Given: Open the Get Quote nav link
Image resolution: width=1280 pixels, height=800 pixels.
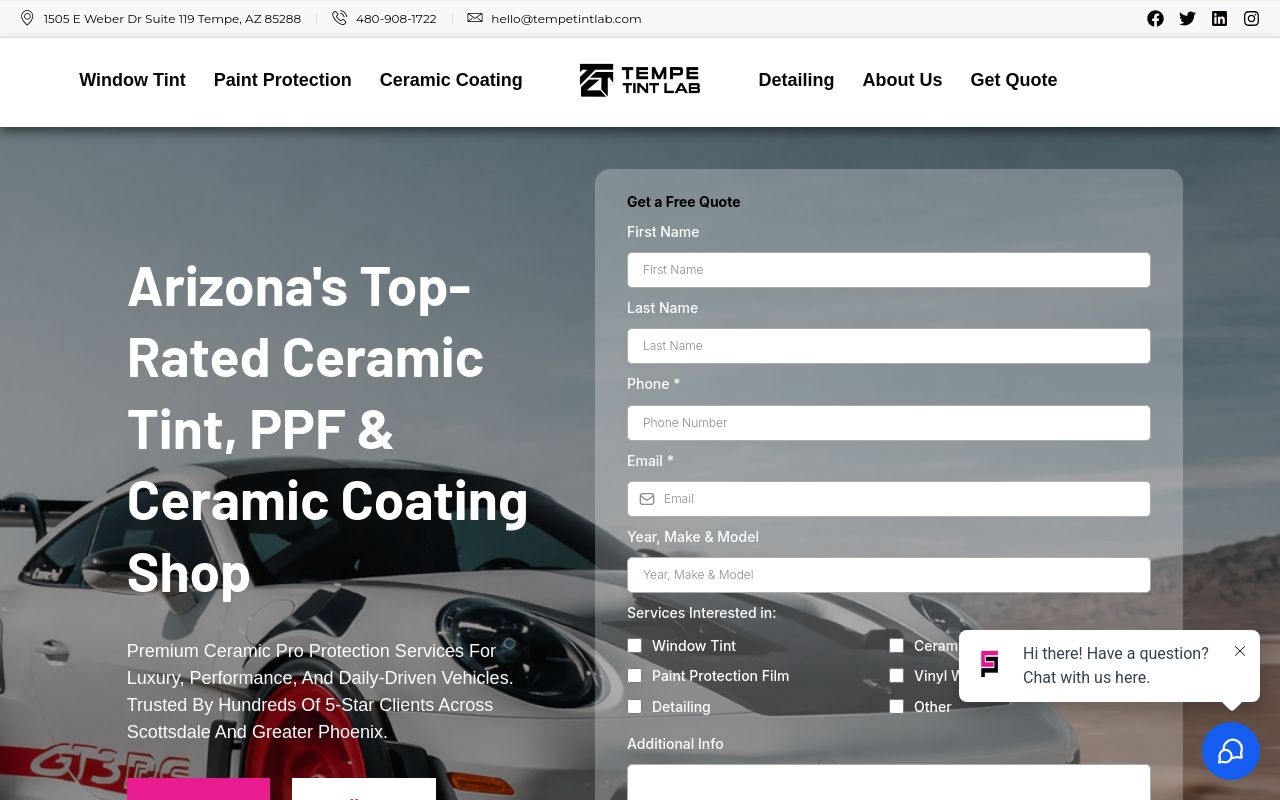Looking at the screenshot, I should coord(1013,80).
